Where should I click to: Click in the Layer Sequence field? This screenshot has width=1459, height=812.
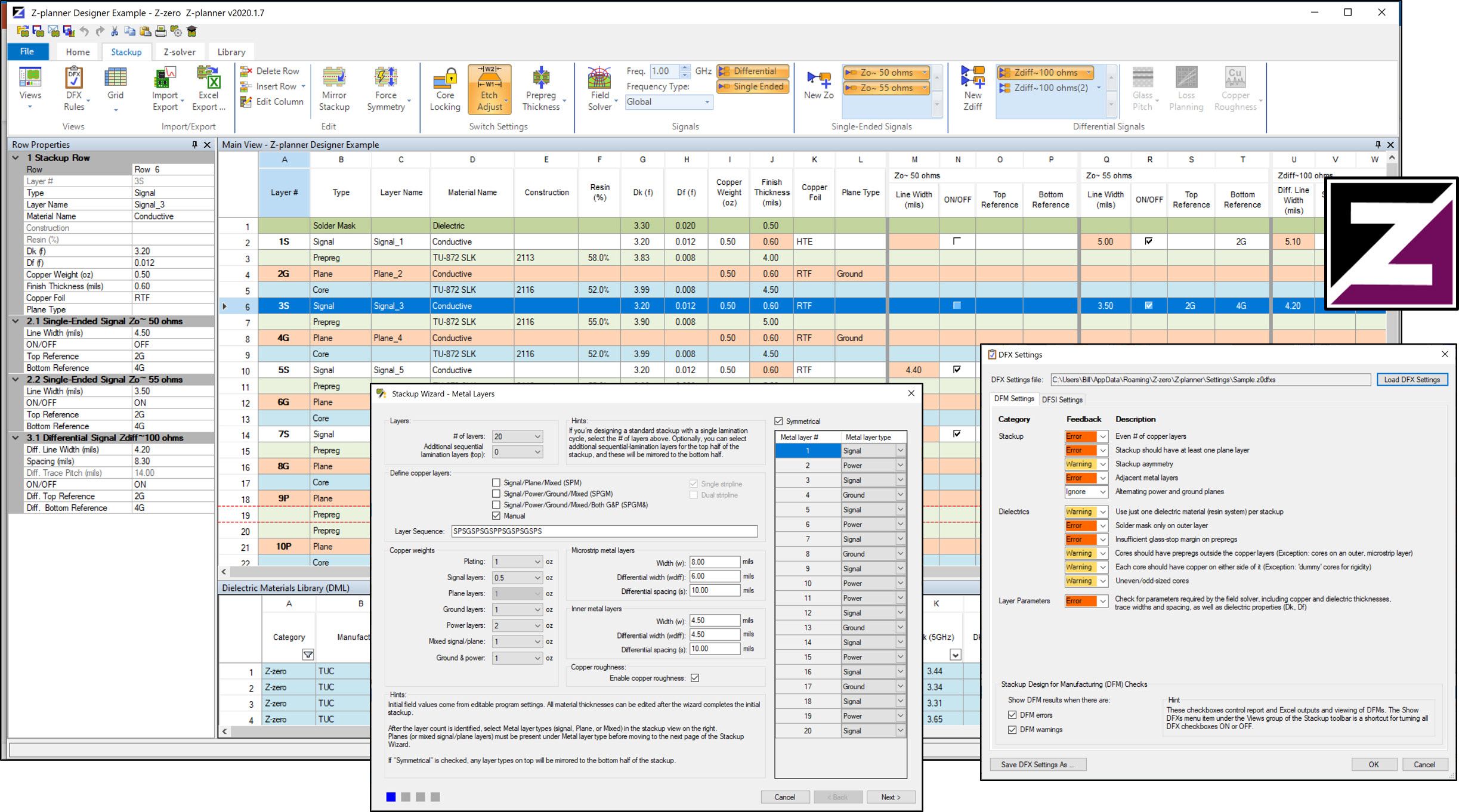(x=604, y=531)
